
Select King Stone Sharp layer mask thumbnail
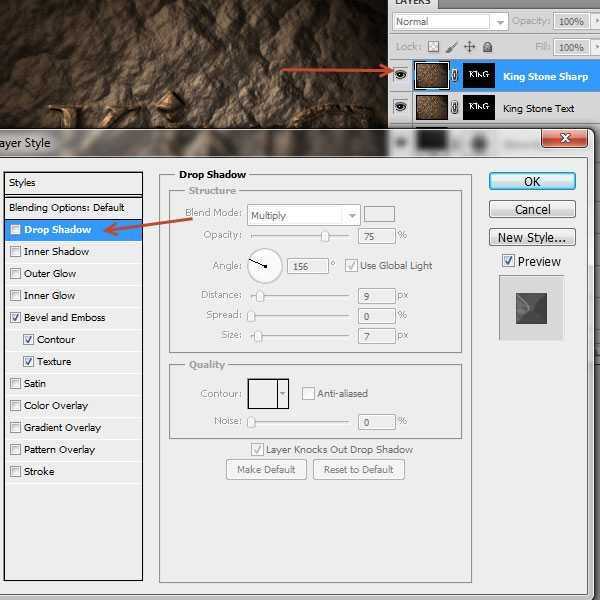click(x=479, y=76)
